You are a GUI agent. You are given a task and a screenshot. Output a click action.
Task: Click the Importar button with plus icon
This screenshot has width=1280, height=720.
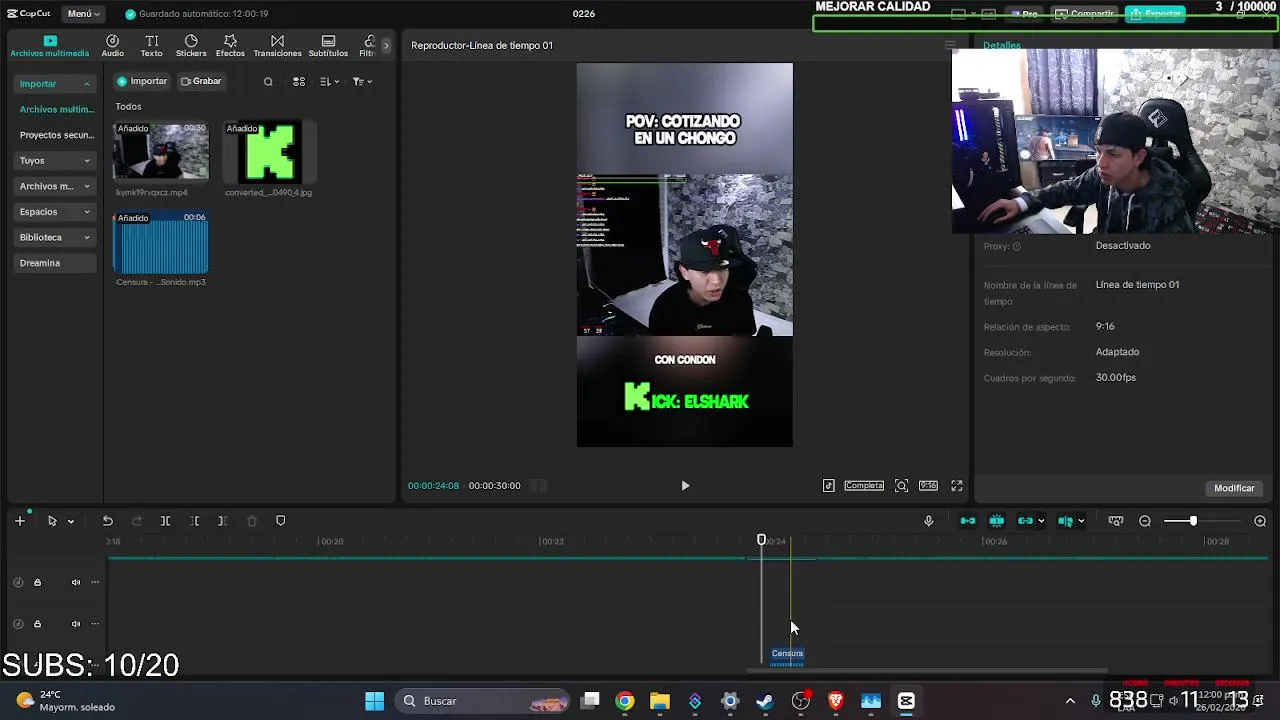[x=142, y=81]
